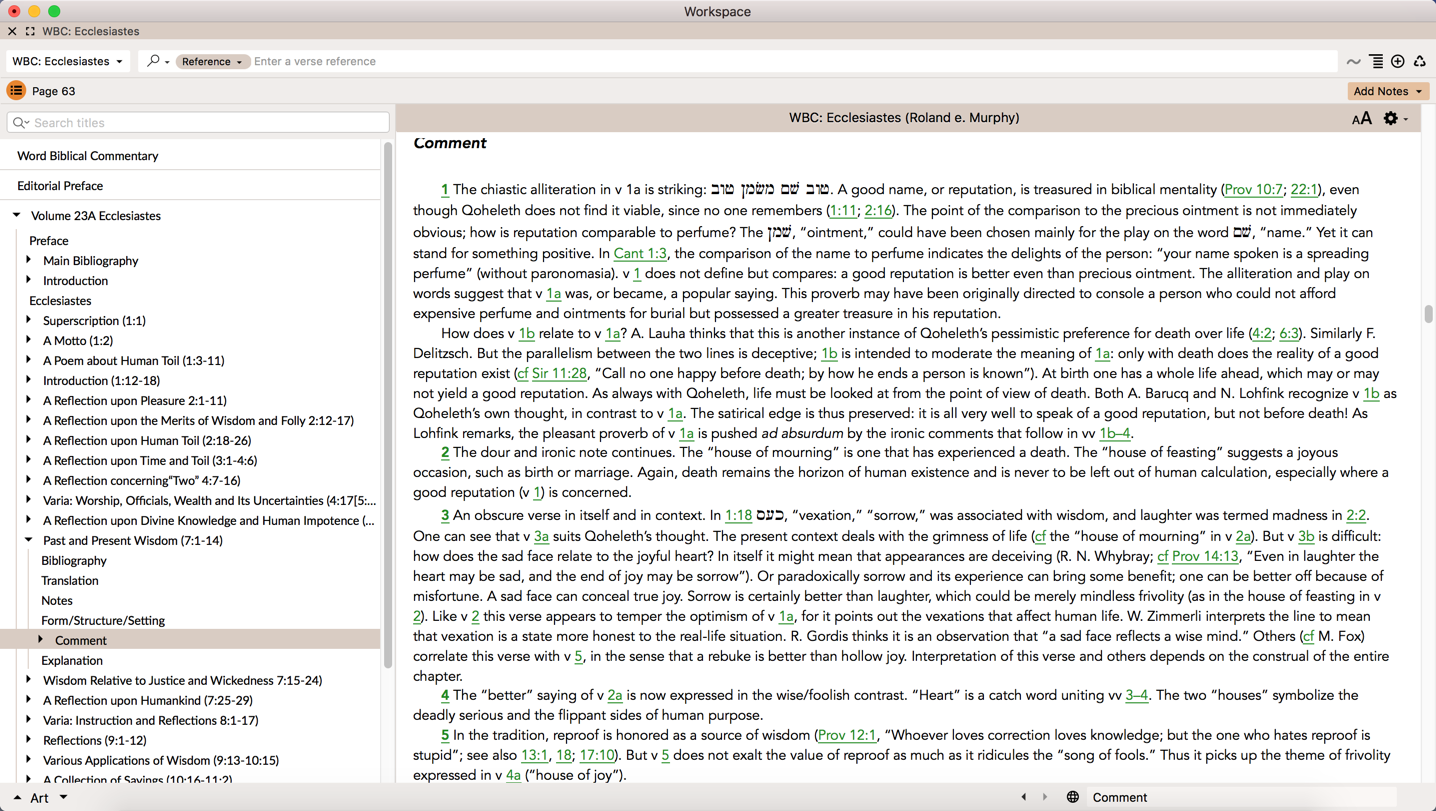Open the Preface entry
Image resolution: width=1436 pixels, height=811 pixels.
click(x=49, y=241)
